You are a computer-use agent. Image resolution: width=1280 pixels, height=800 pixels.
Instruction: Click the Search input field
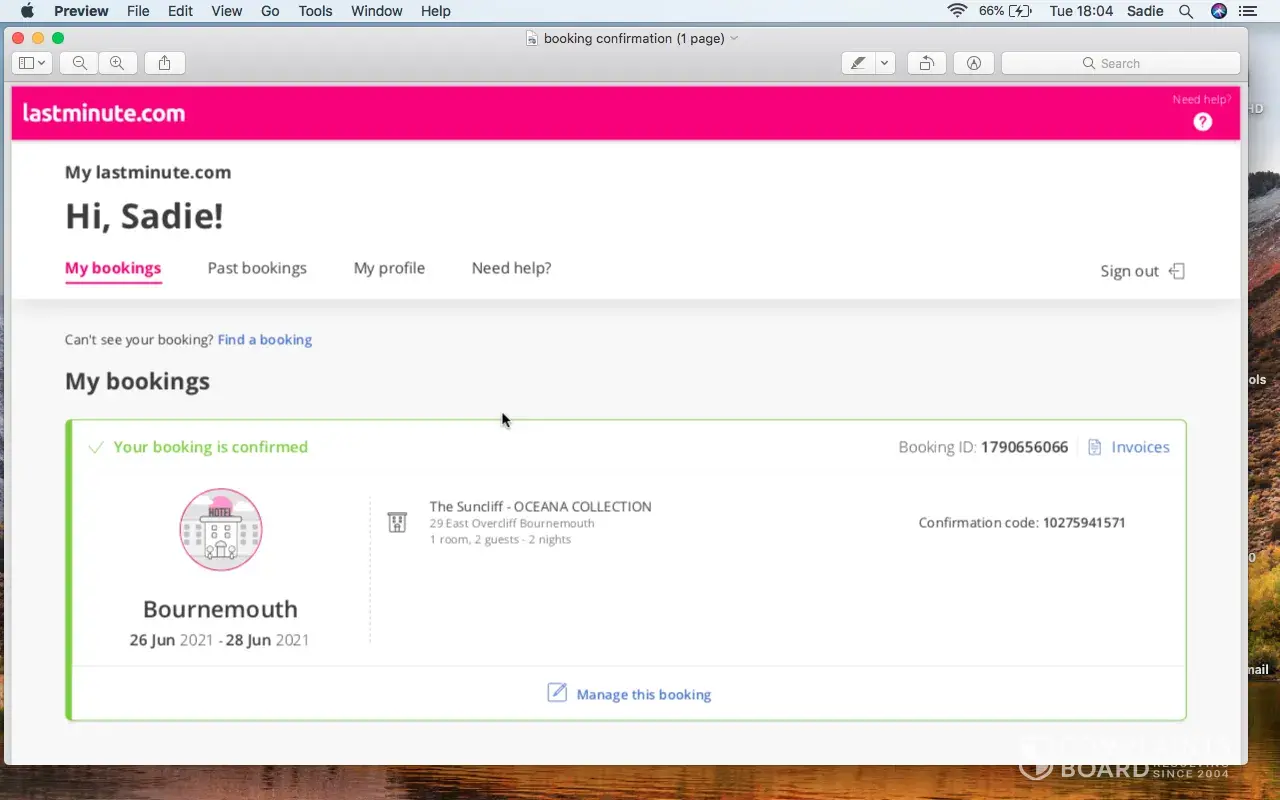[1120, 63]
